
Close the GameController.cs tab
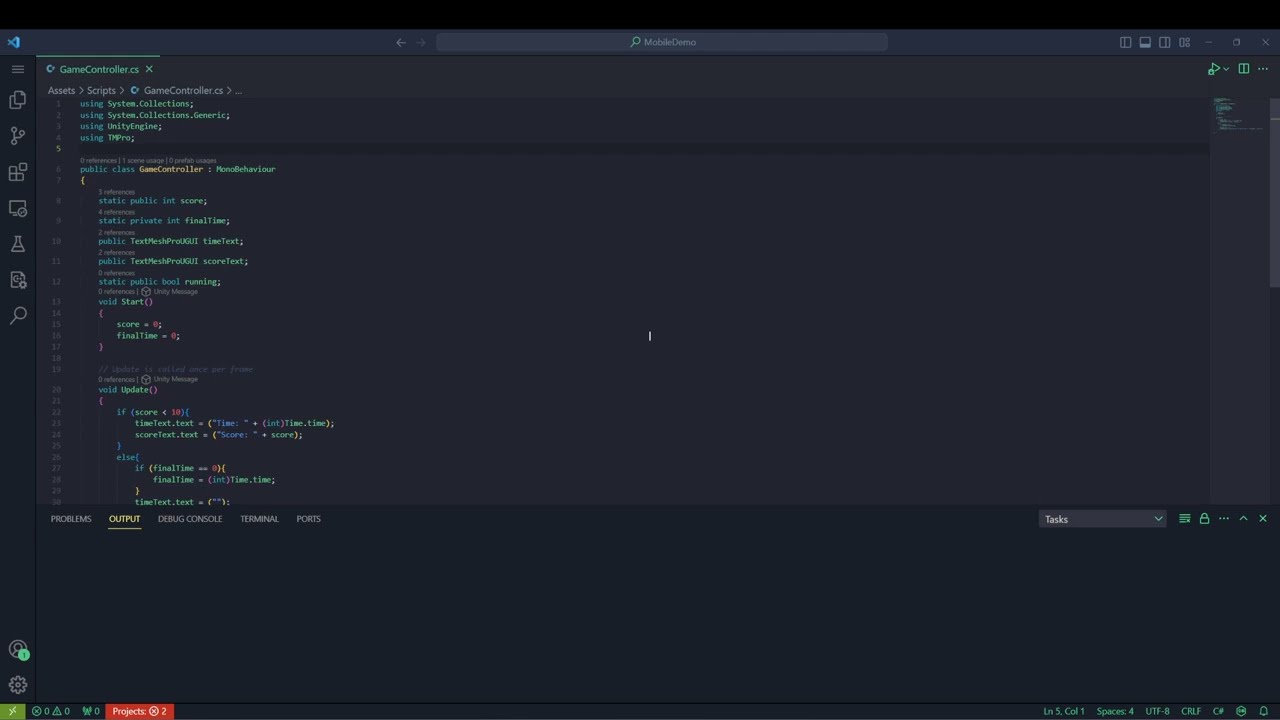pos(149,69)
